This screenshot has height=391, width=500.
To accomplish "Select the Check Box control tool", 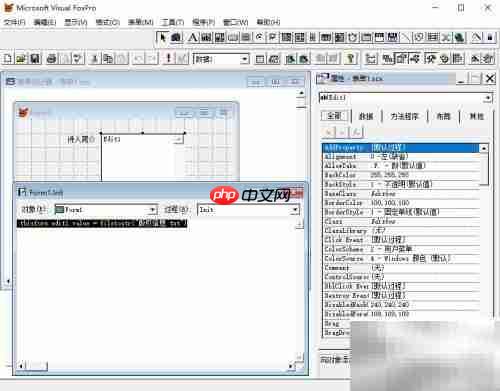I will pyautogui.click(x=273, y=37).
